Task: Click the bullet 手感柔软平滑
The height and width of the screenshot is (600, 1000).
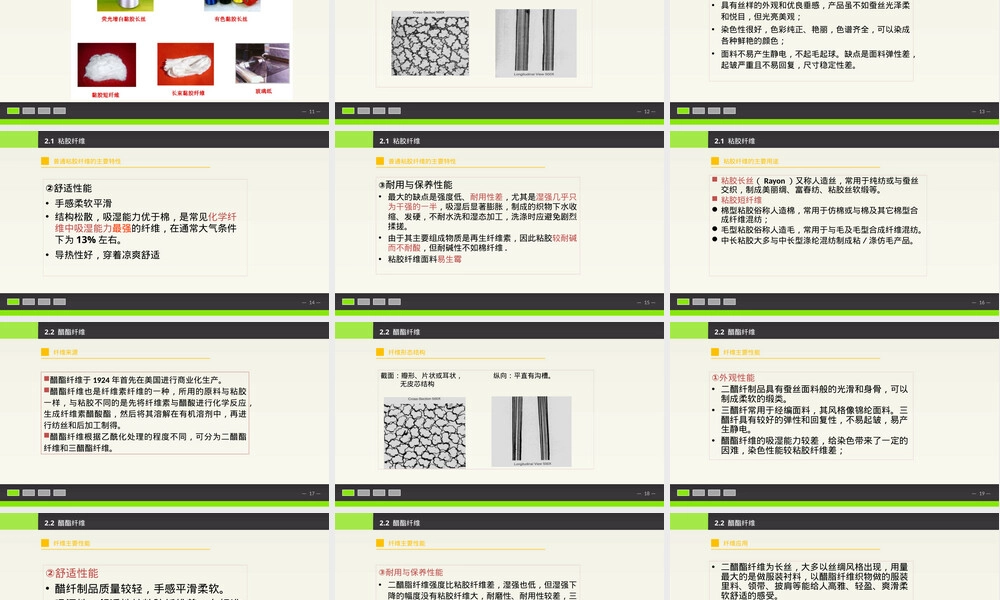Action: 83,203
